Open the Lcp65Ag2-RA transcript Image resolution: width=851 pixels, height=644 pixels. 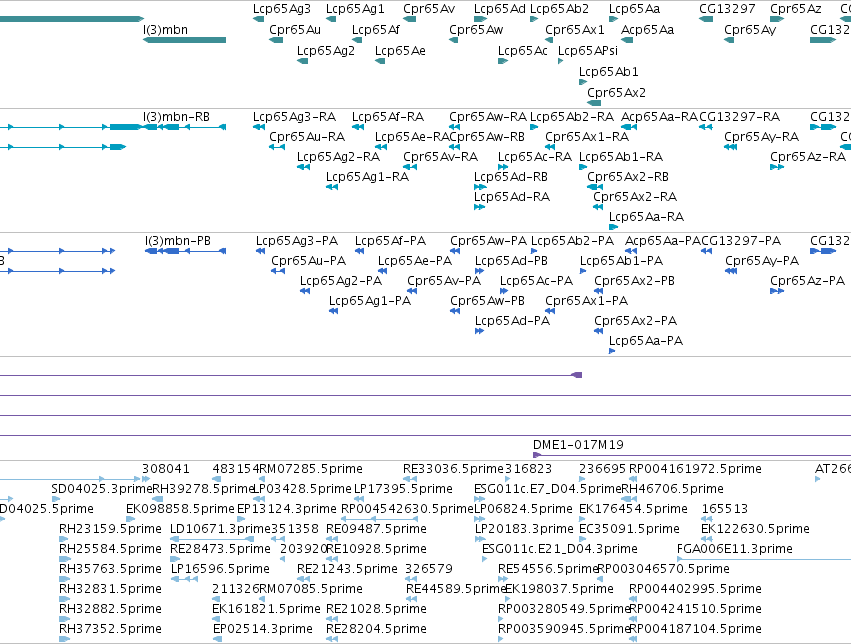click(338, 157)
